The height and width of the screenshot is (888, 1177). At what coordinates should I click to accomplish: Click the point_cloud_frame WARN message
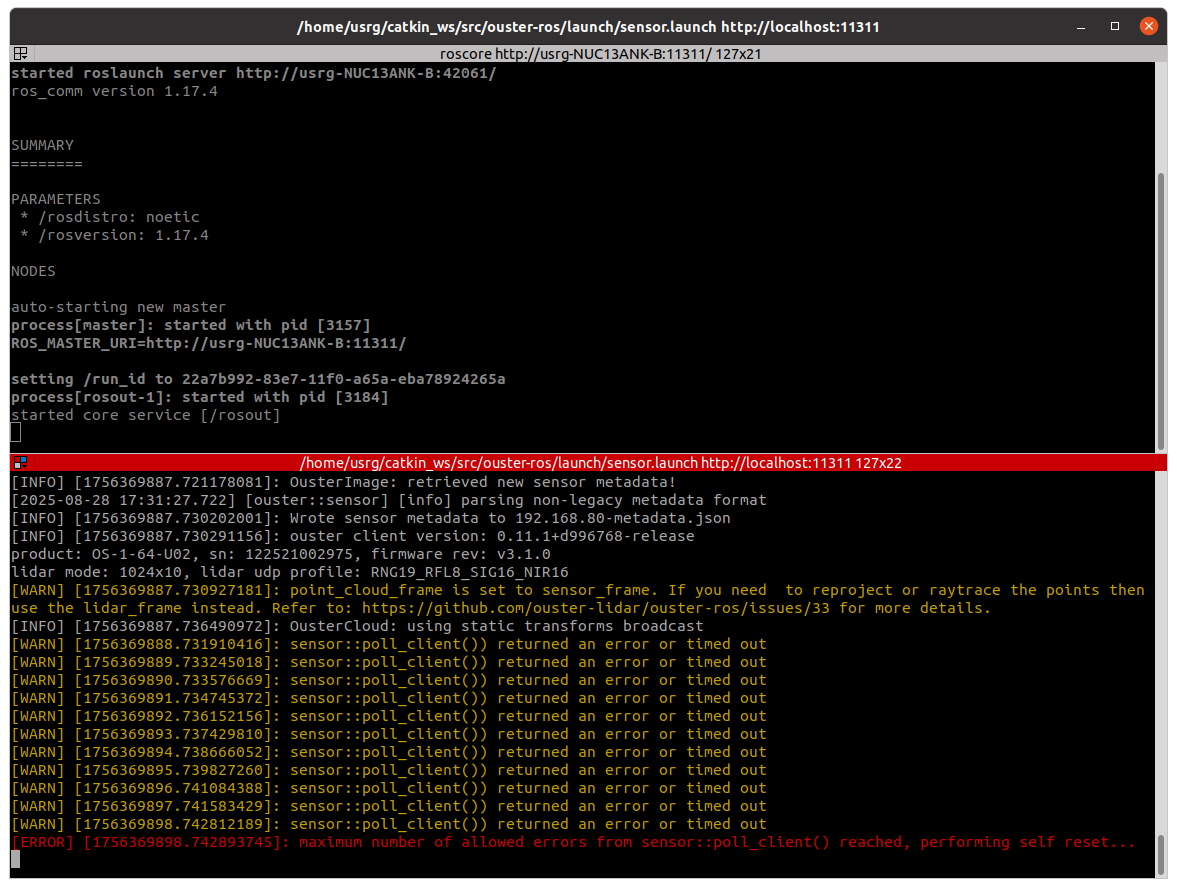pos(578,599)
